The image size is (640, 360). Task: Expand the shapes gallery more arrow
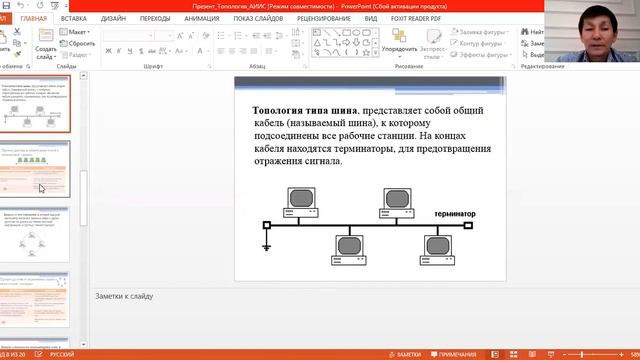pos(376,53)
